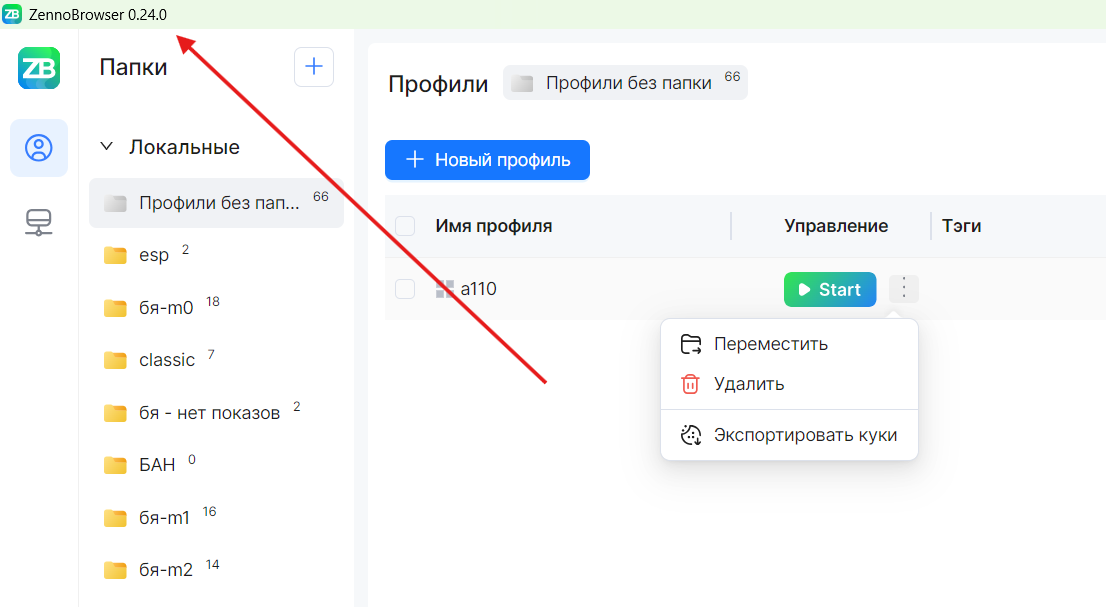Collapse the Локальные folder group
The width and height of the screenshot is (1106, 607).
[x=106, y=147]
